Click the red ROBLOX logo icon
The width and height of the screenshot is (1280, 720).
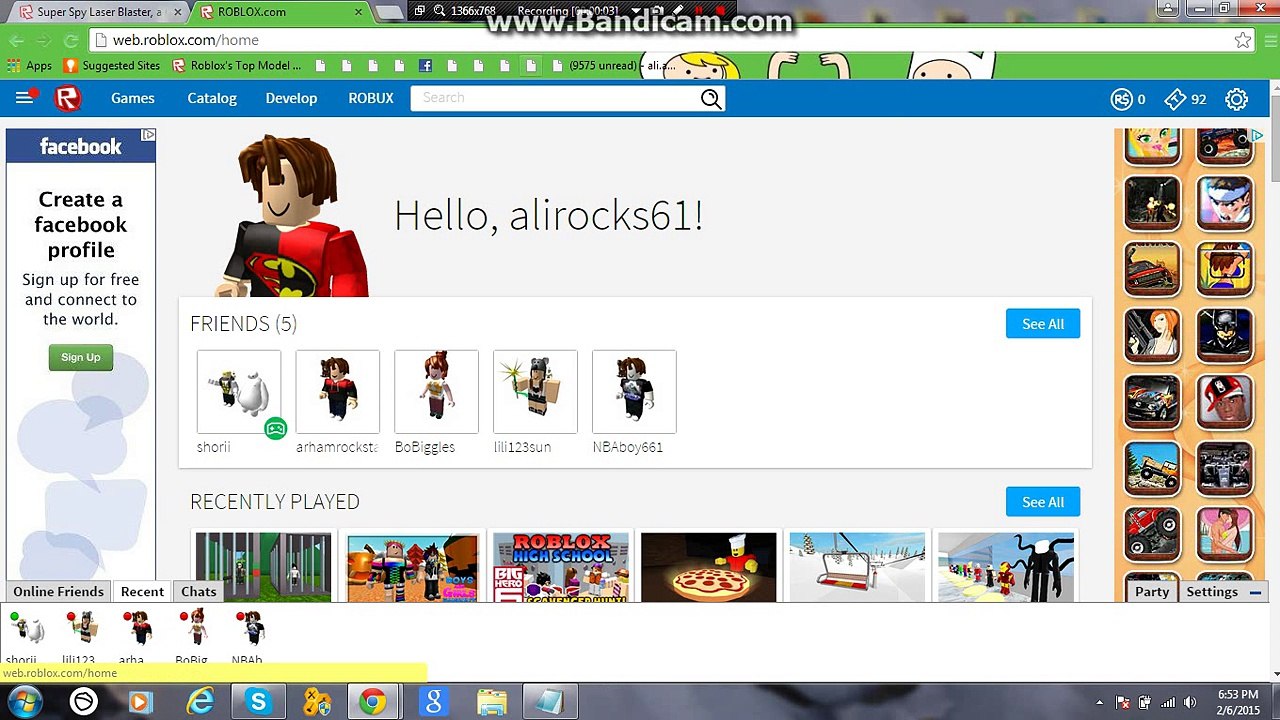(x=67, y=98)
